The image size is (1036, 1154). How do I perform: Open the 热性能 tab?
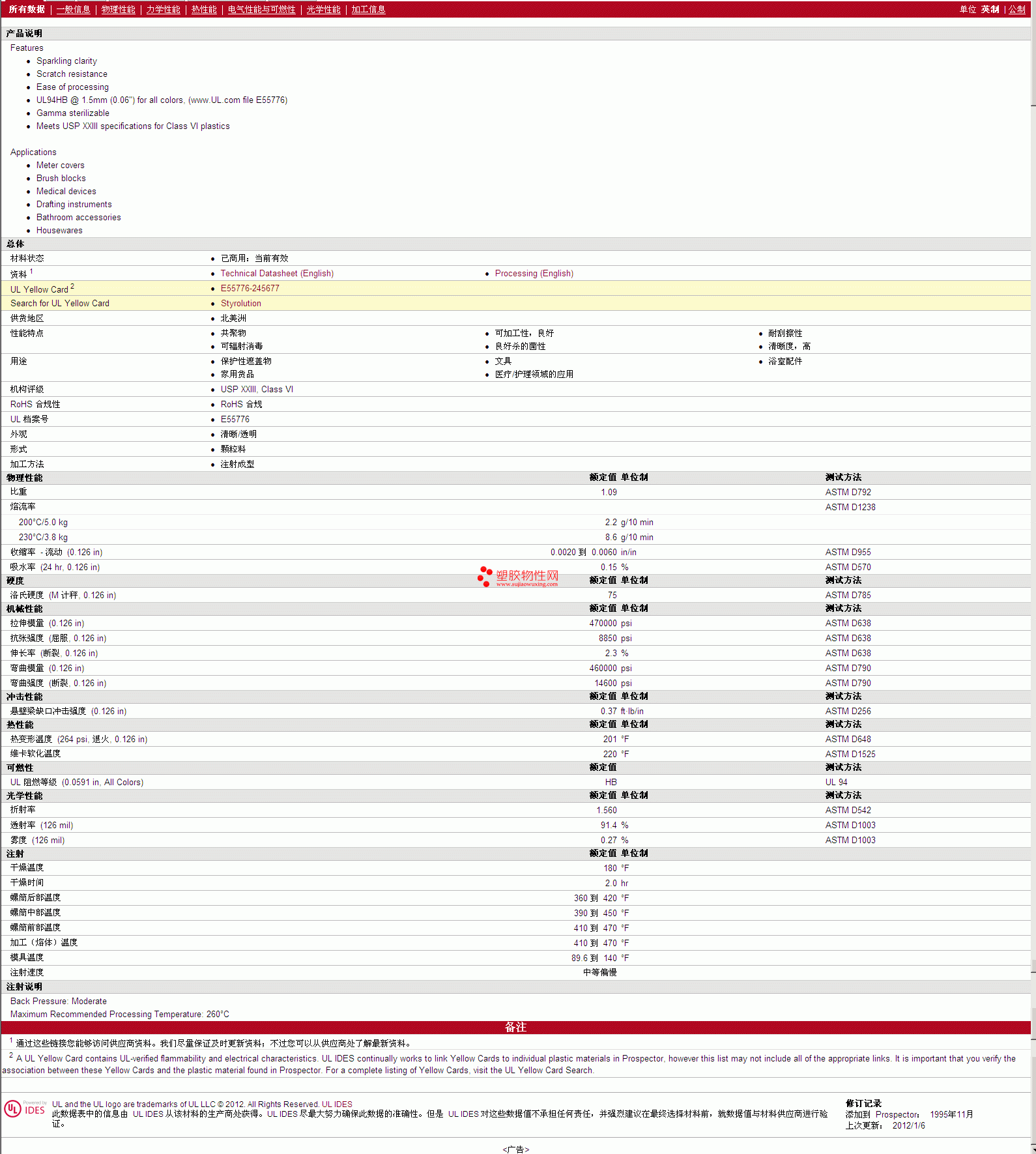point(204,9)
